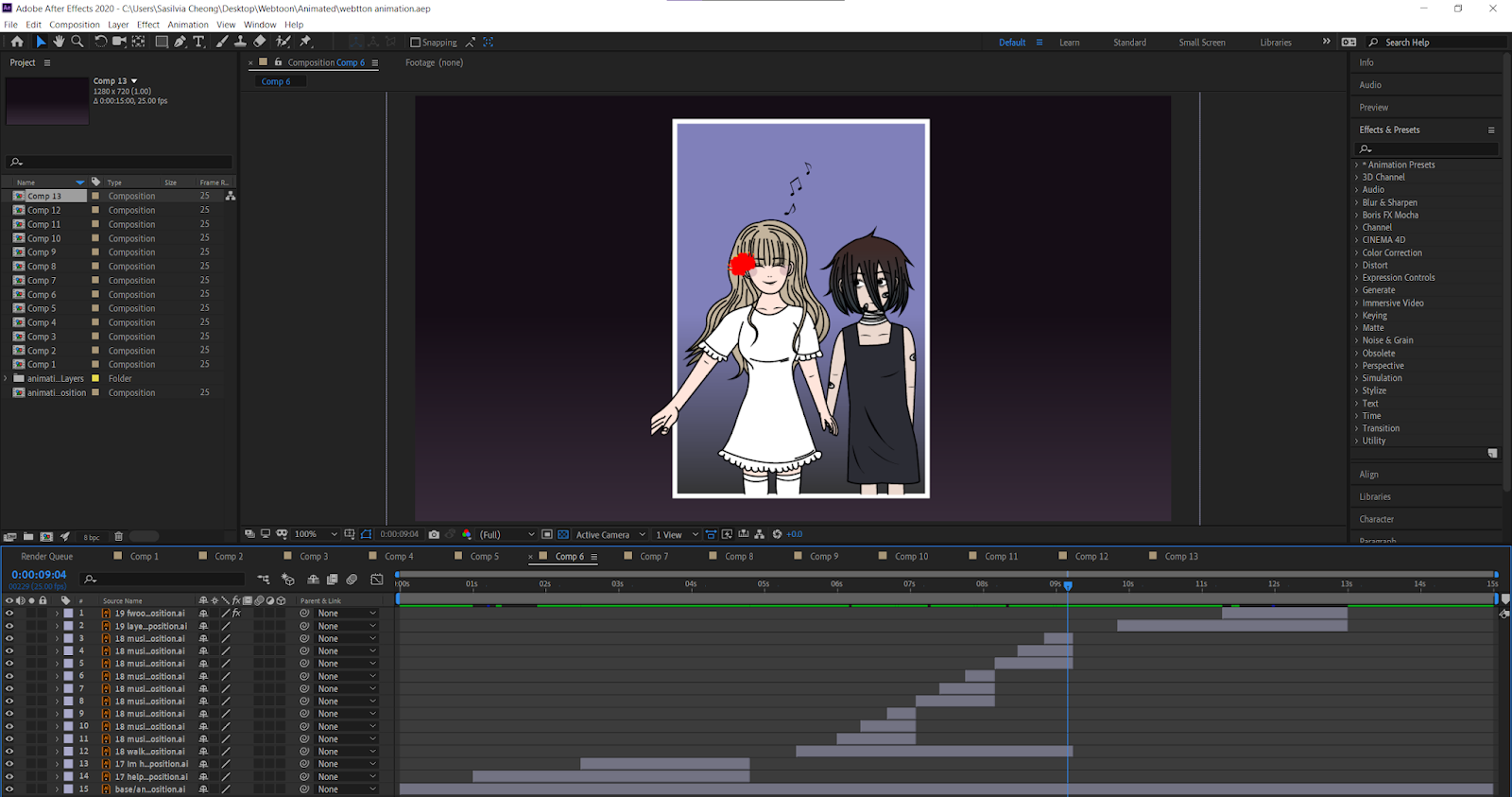Hide layer 1 '19 fwoo' with eye toggle

[9, 613]
